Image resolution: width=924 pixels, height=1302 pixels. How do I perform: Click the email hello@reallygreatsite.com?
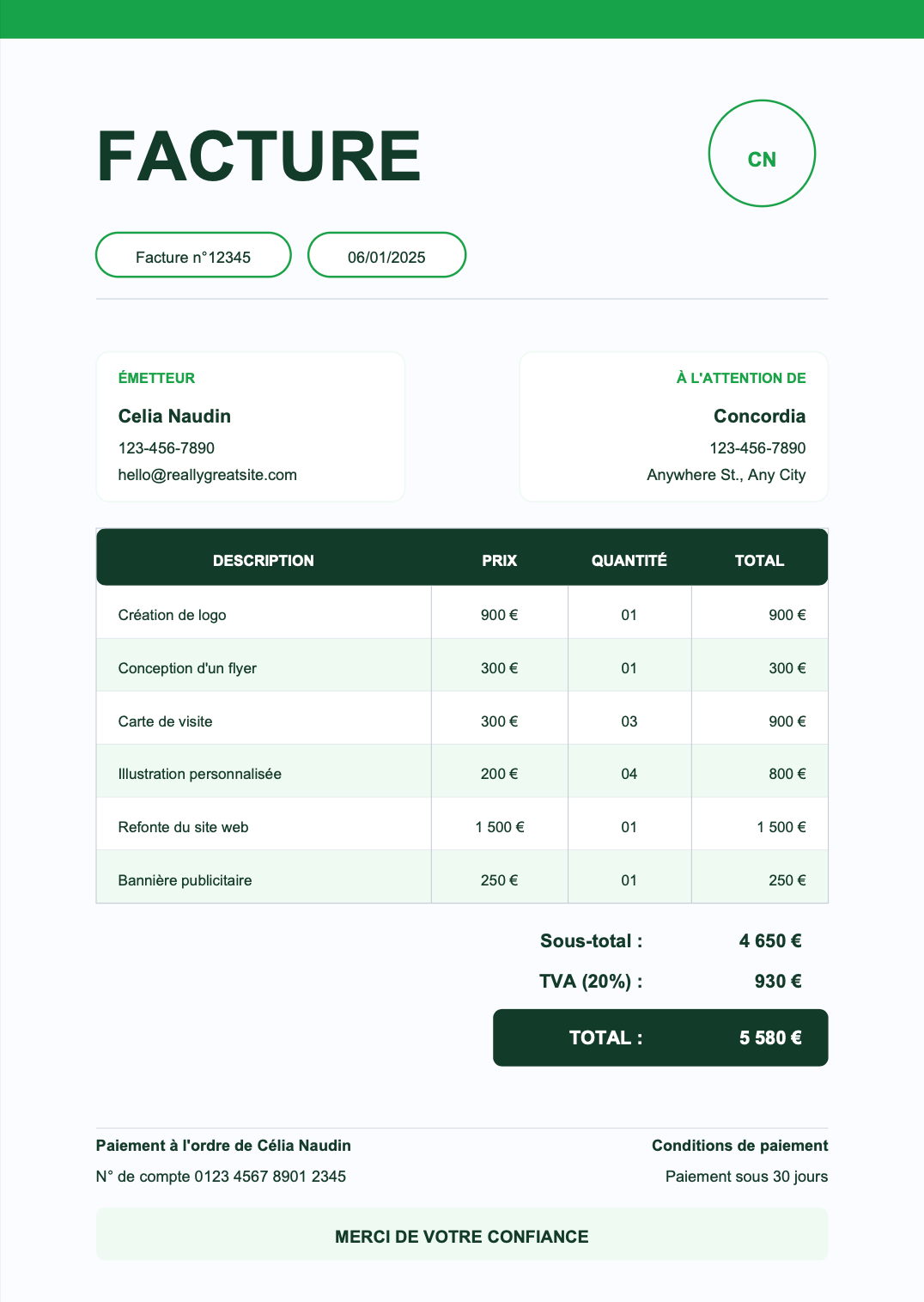click(x=208, y=475)
